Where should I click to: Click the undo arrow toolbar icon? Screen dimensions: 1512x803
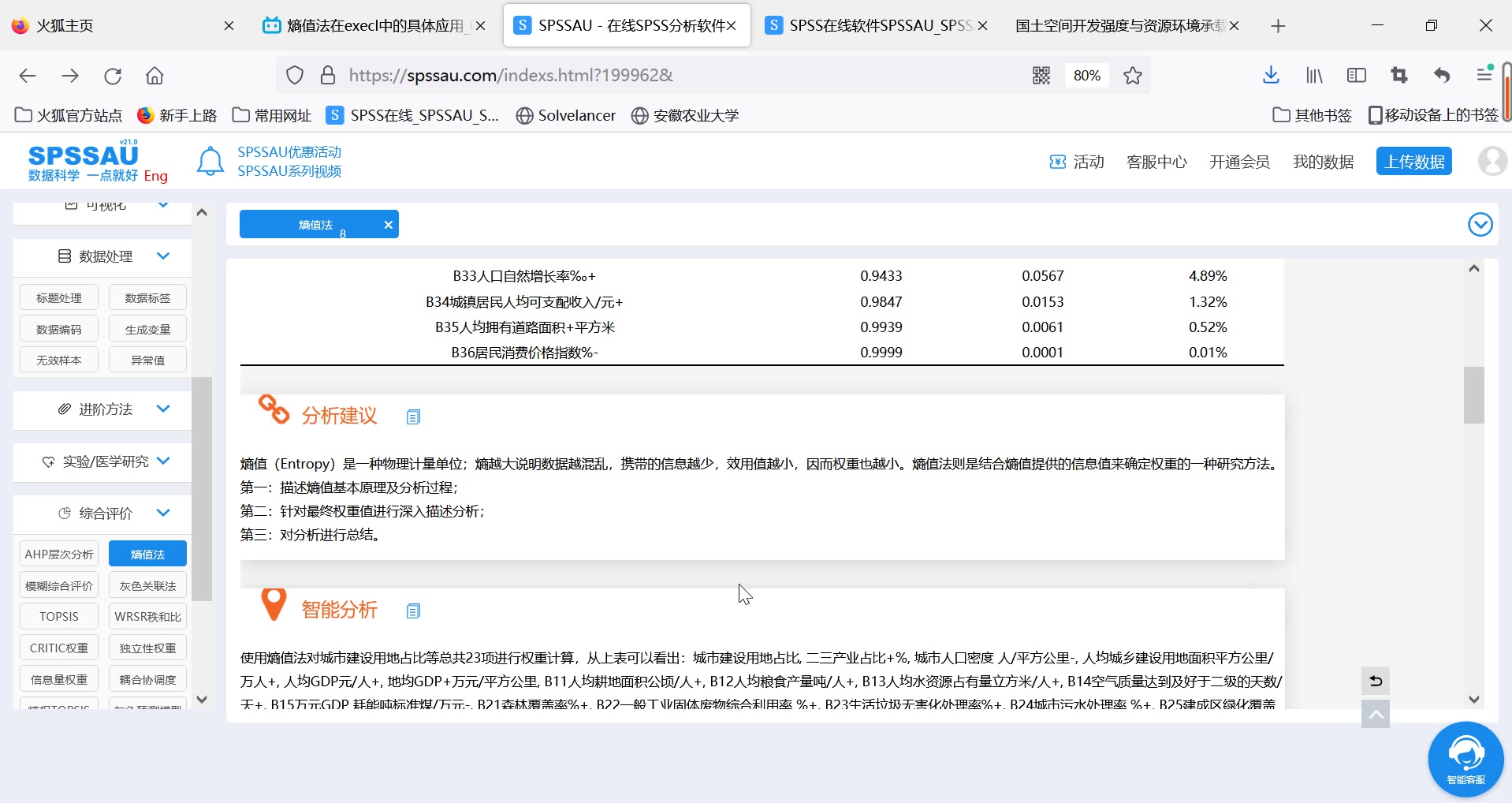(x=1442, y=76)
